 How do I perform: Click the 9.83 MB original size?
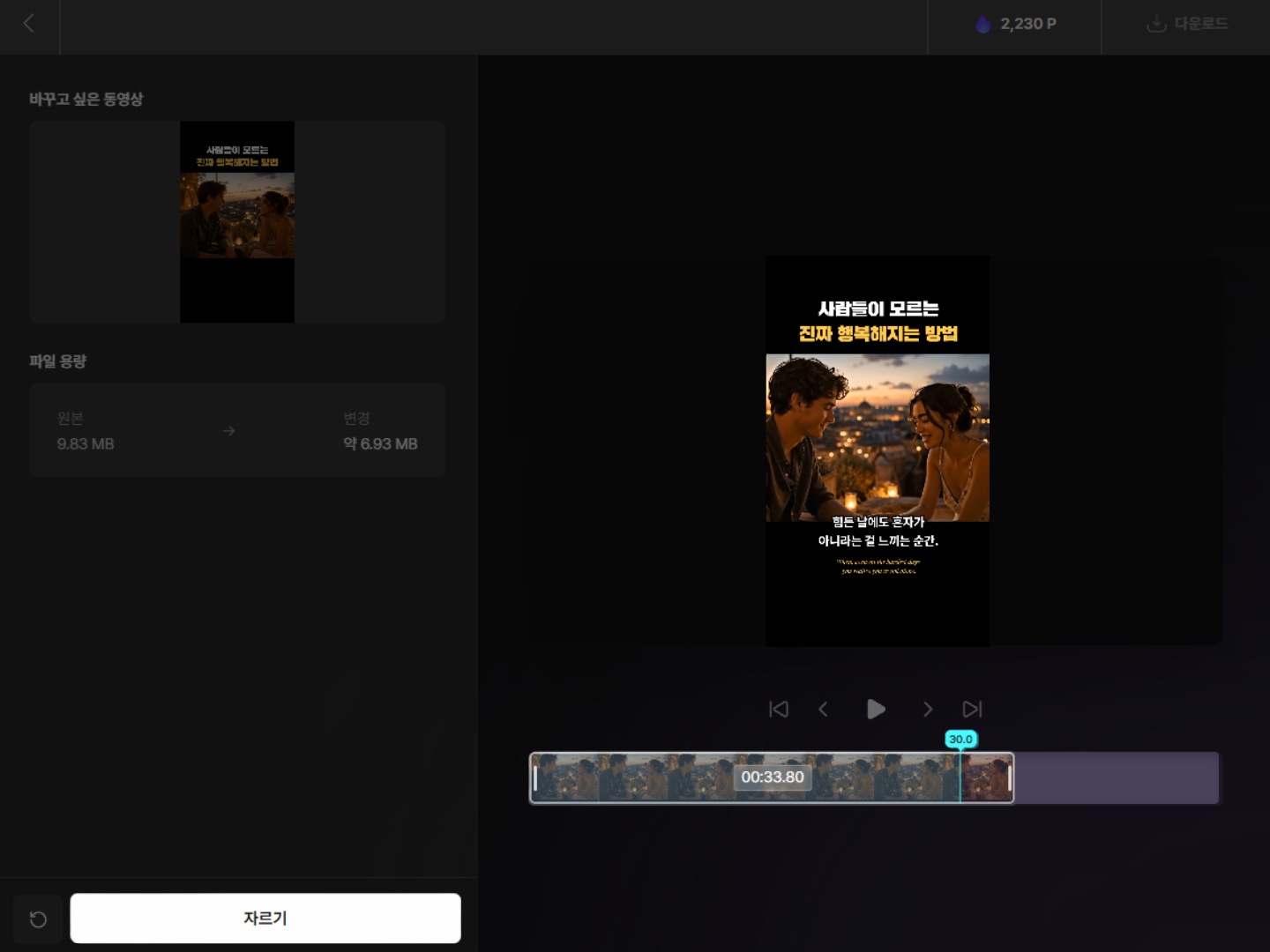point(86,444)
